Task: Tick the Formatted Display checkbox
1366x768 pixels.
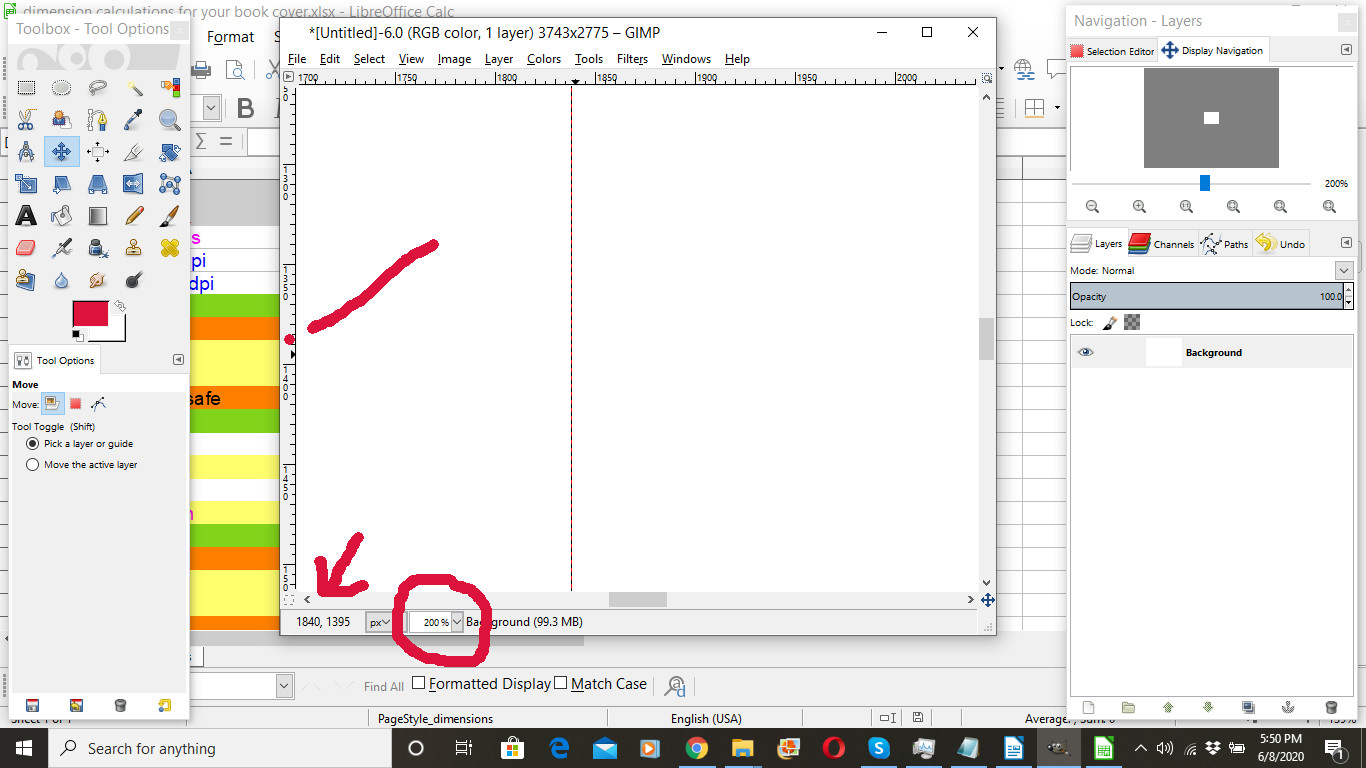Action: coord(419,683)
